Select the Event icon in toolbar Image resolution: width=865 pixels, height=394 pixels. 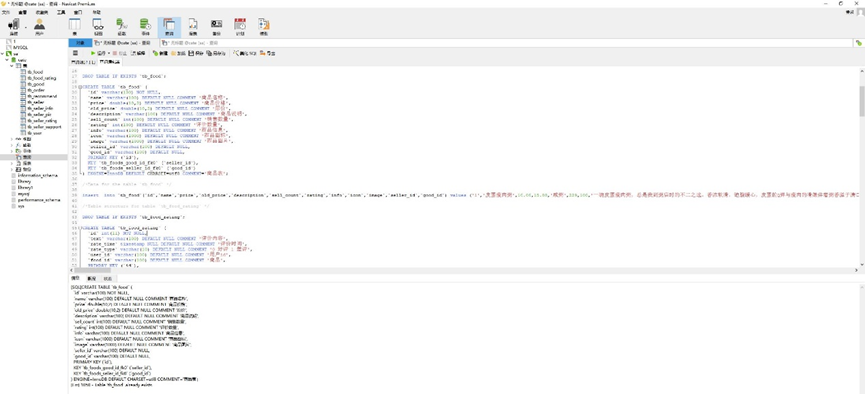(145, 26)
